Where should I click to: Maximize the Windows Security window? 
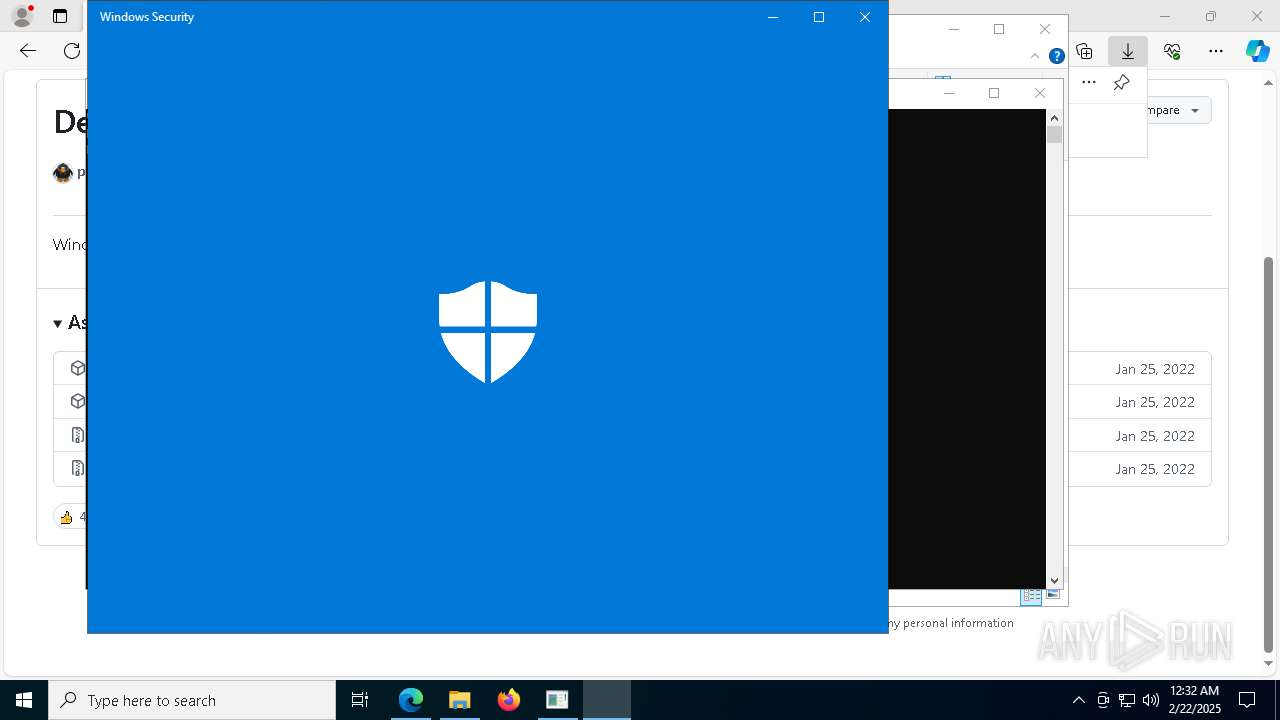click(819, 17)
